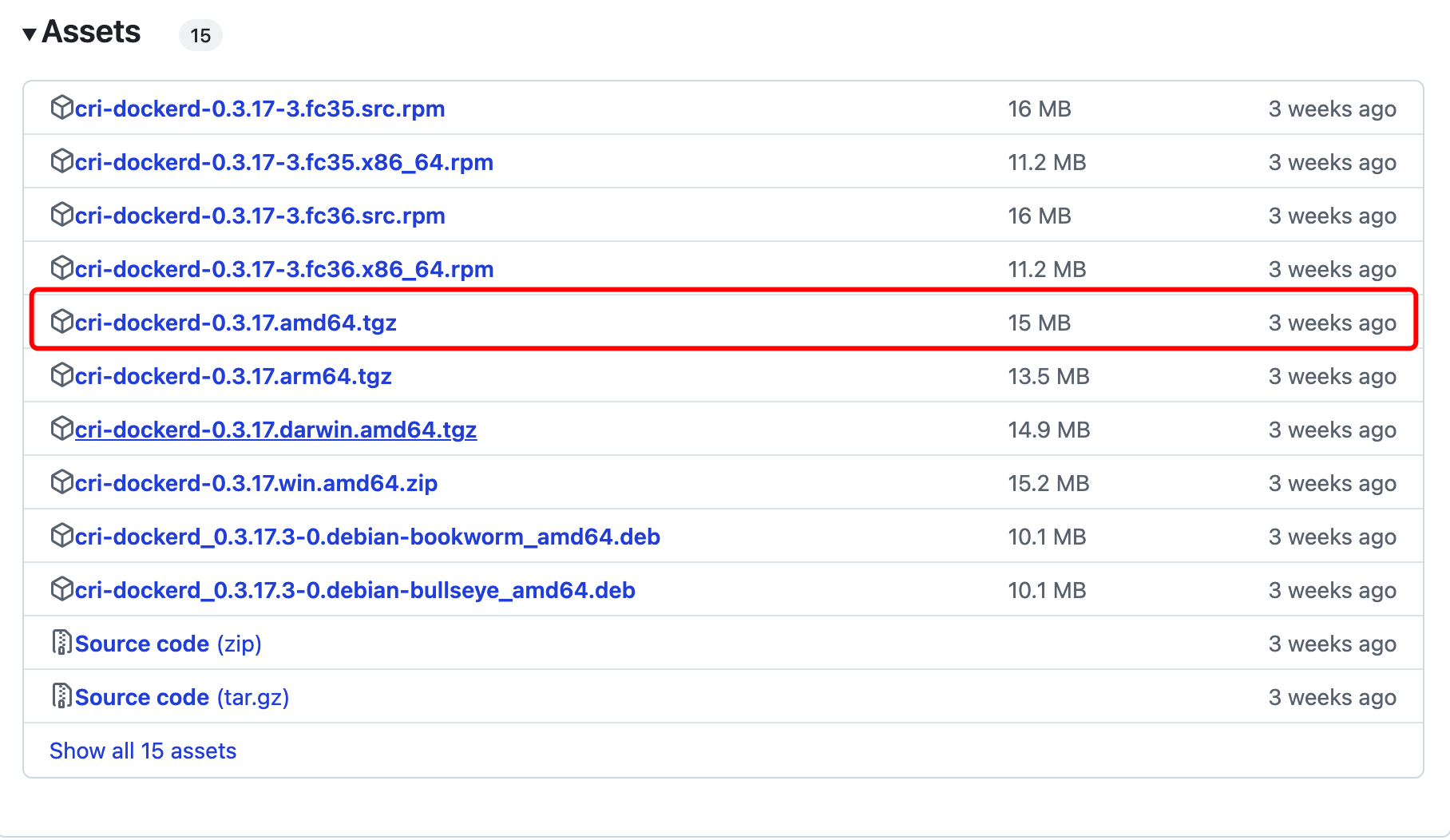Click 11.2 MB size of fc35.x86_64.rpm
This screenshot has width=1450, height=840.
[x=1047, y=162]
